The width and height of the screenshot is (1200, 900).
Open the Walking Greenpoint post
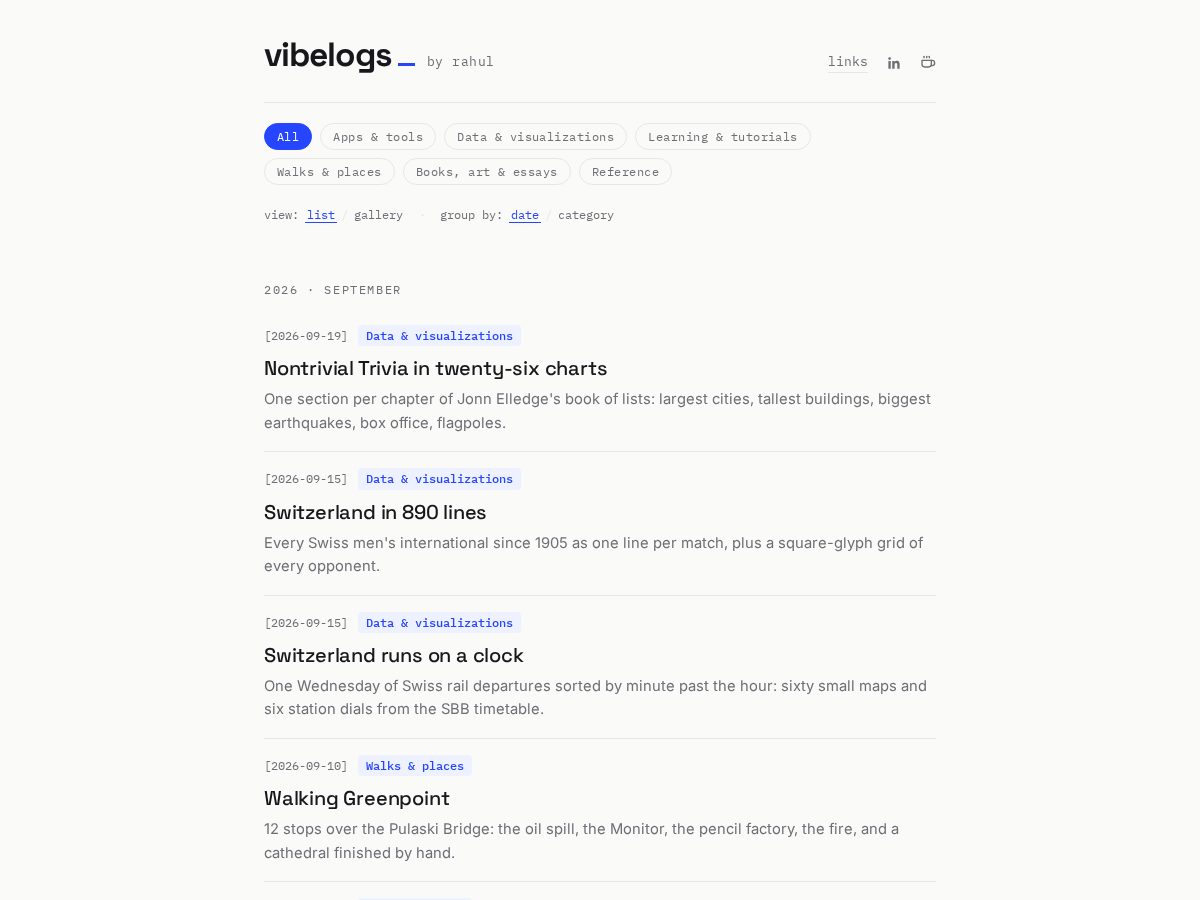pos(357,798)
